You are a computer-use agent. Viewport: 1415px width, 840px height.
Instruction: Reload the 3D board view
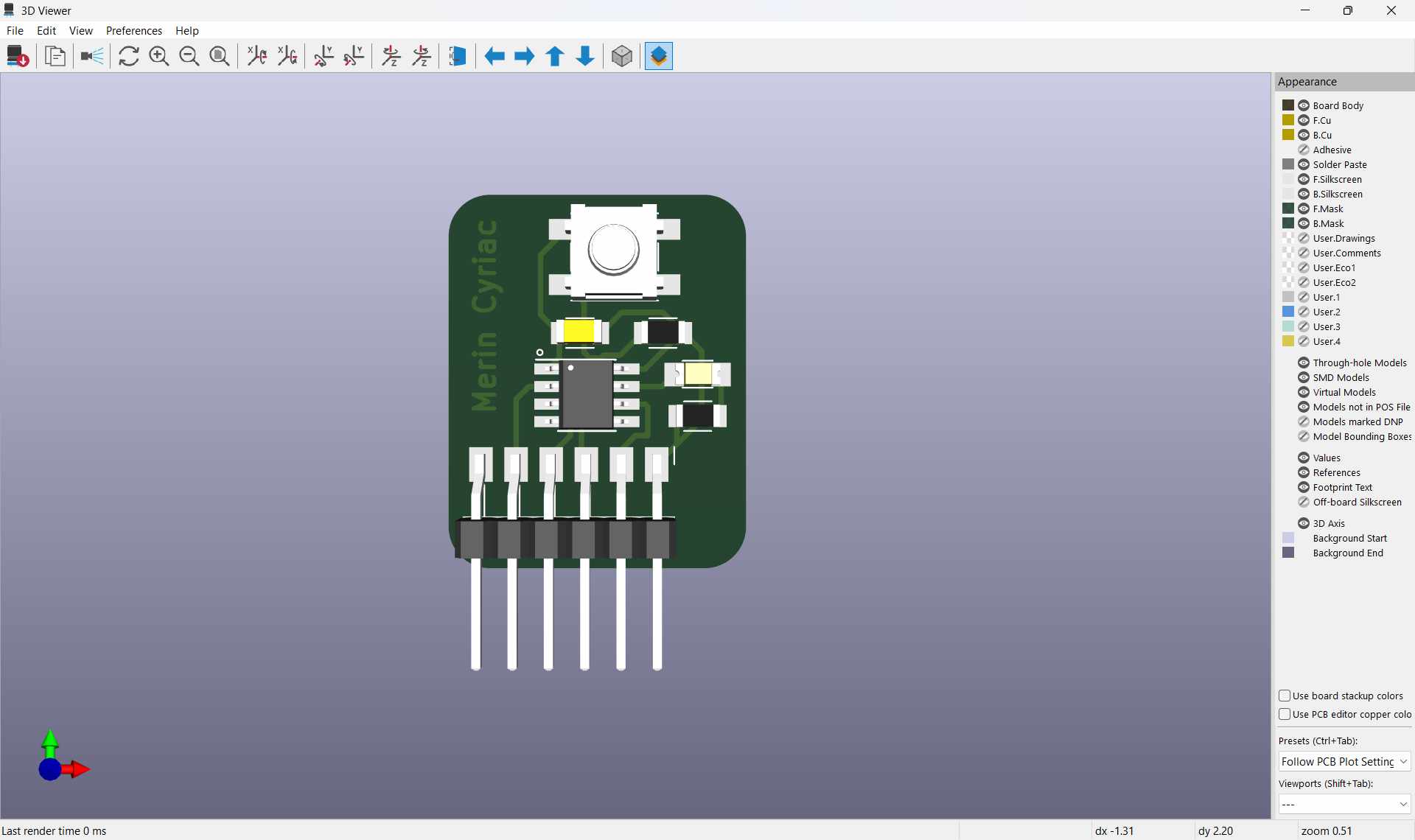[128, 56]
